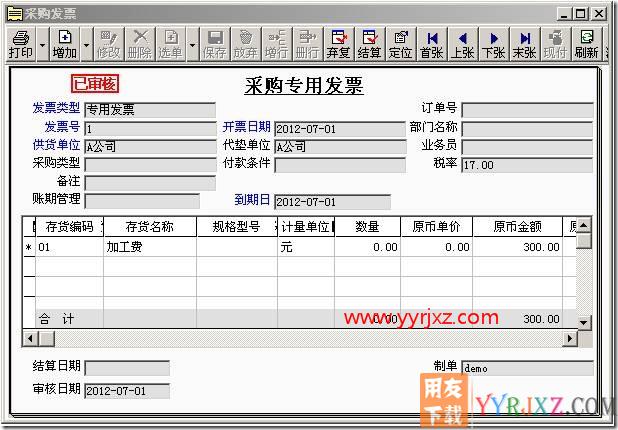This screenshot has height=430, width=618.
Task: Select the 300.00 amount cell in row 01
Action: pyautogui.click(x=517, y=247)
